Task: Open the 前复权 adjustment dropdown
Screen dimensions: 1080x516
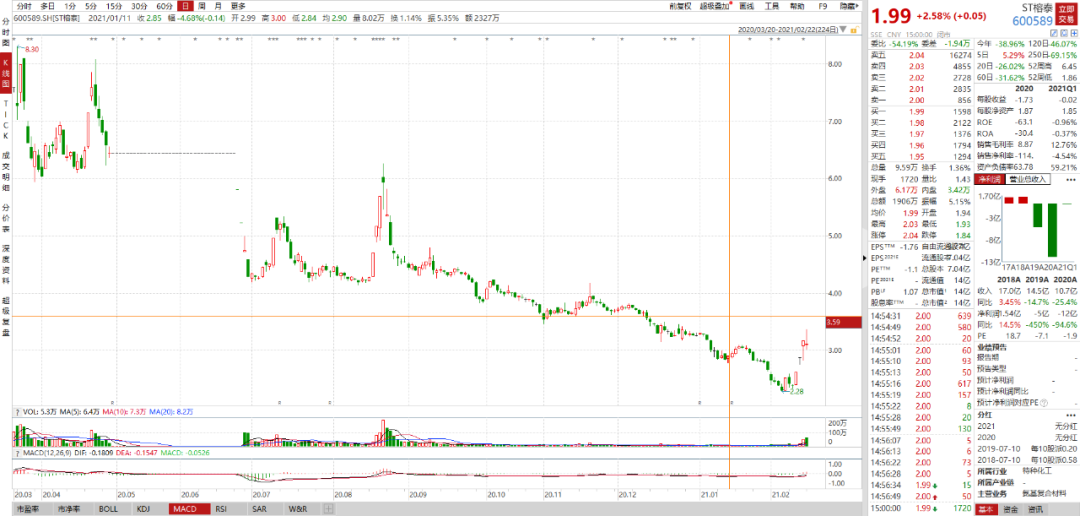Action: click(679, 6)
